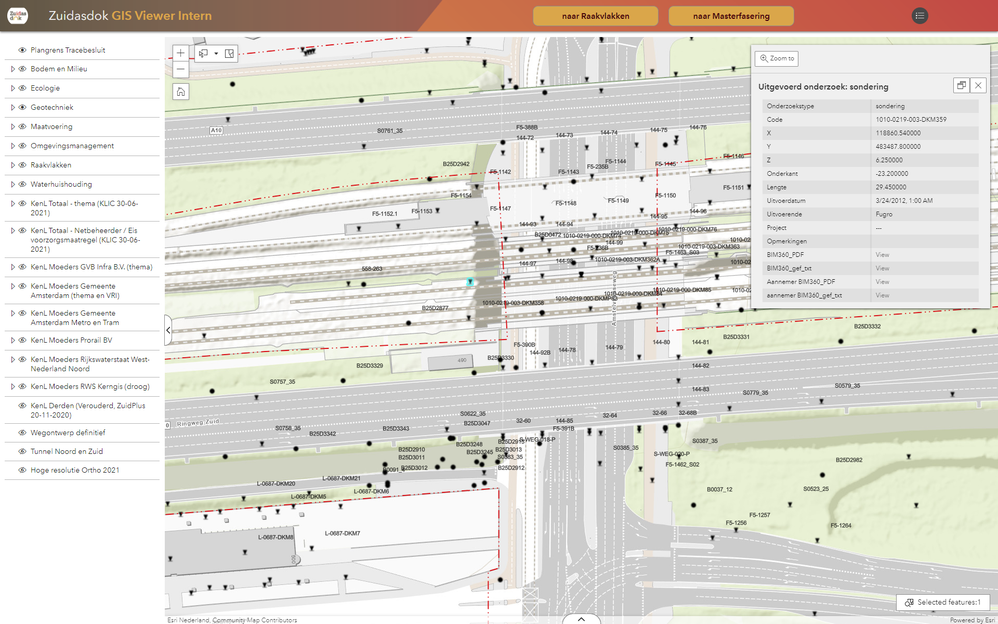
Task: Expand KenL Moeders GVB Infra B.V. group
Action: coord(12,267)
